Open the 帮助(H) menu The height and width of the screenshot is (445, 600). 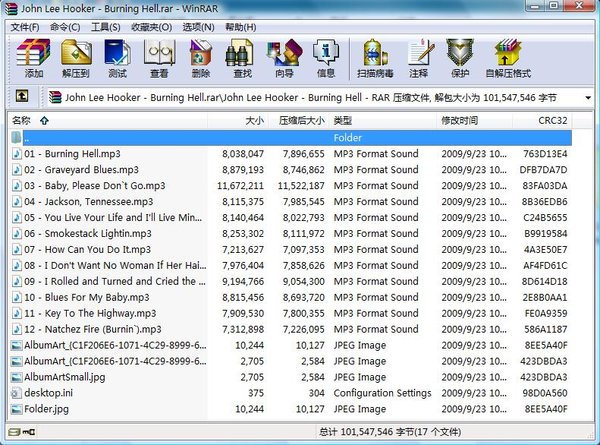point(241,27)
